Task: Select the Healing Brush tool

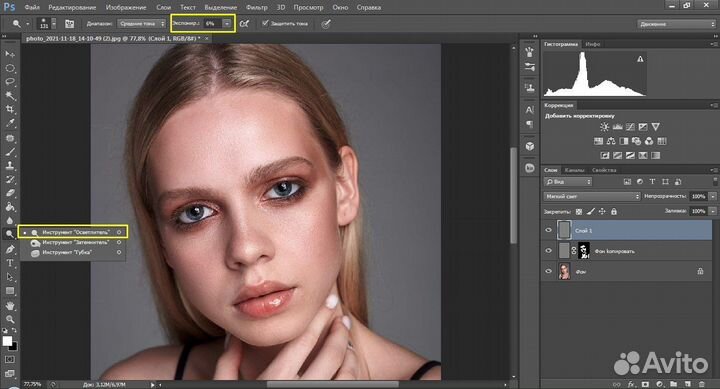Action: [x=10, y=138]
